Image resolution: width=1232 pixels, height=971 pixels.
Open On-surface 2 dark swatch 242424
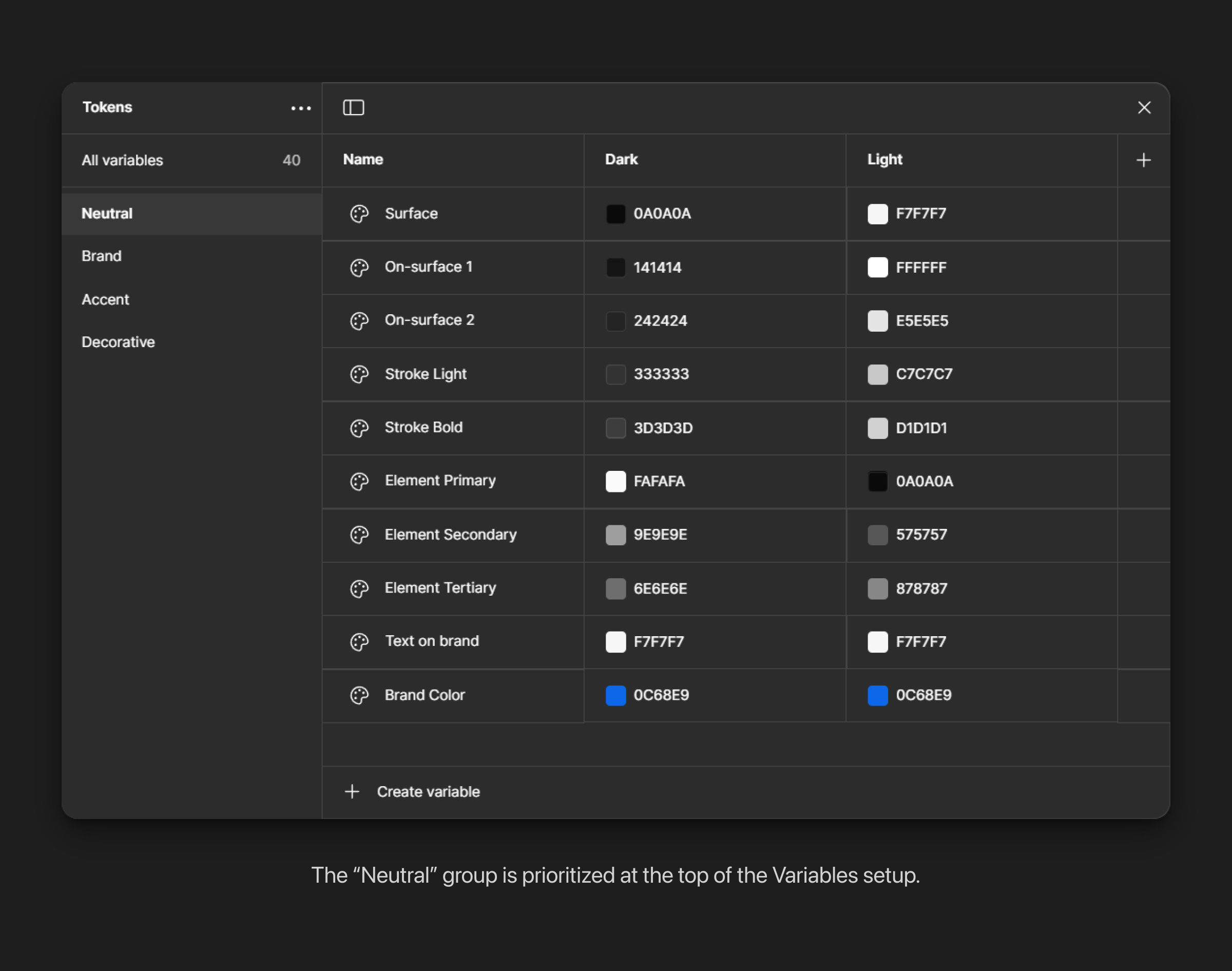615,320
